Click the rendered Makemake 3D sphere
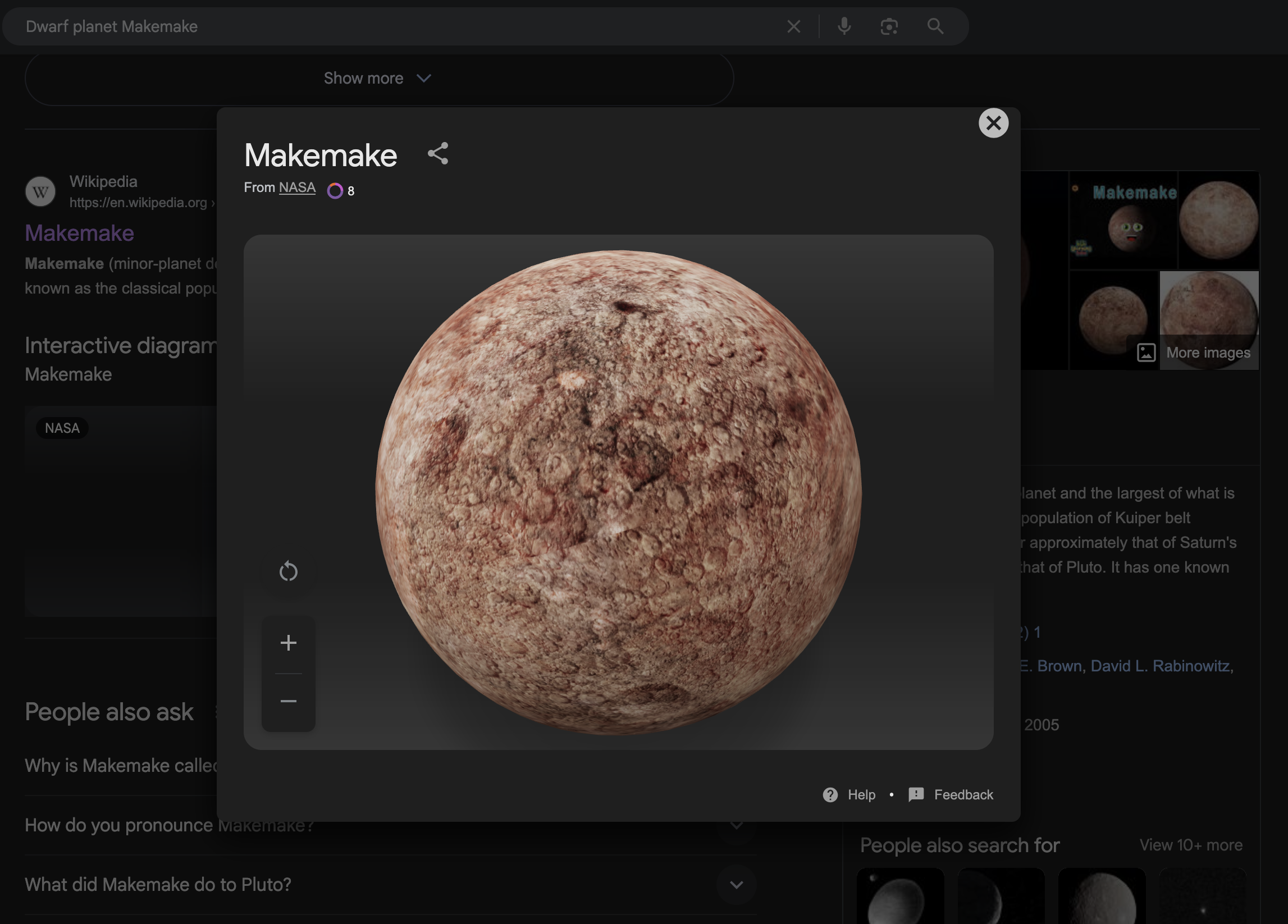The height and width of the screenshot is (924, 1288). (618, 492)
